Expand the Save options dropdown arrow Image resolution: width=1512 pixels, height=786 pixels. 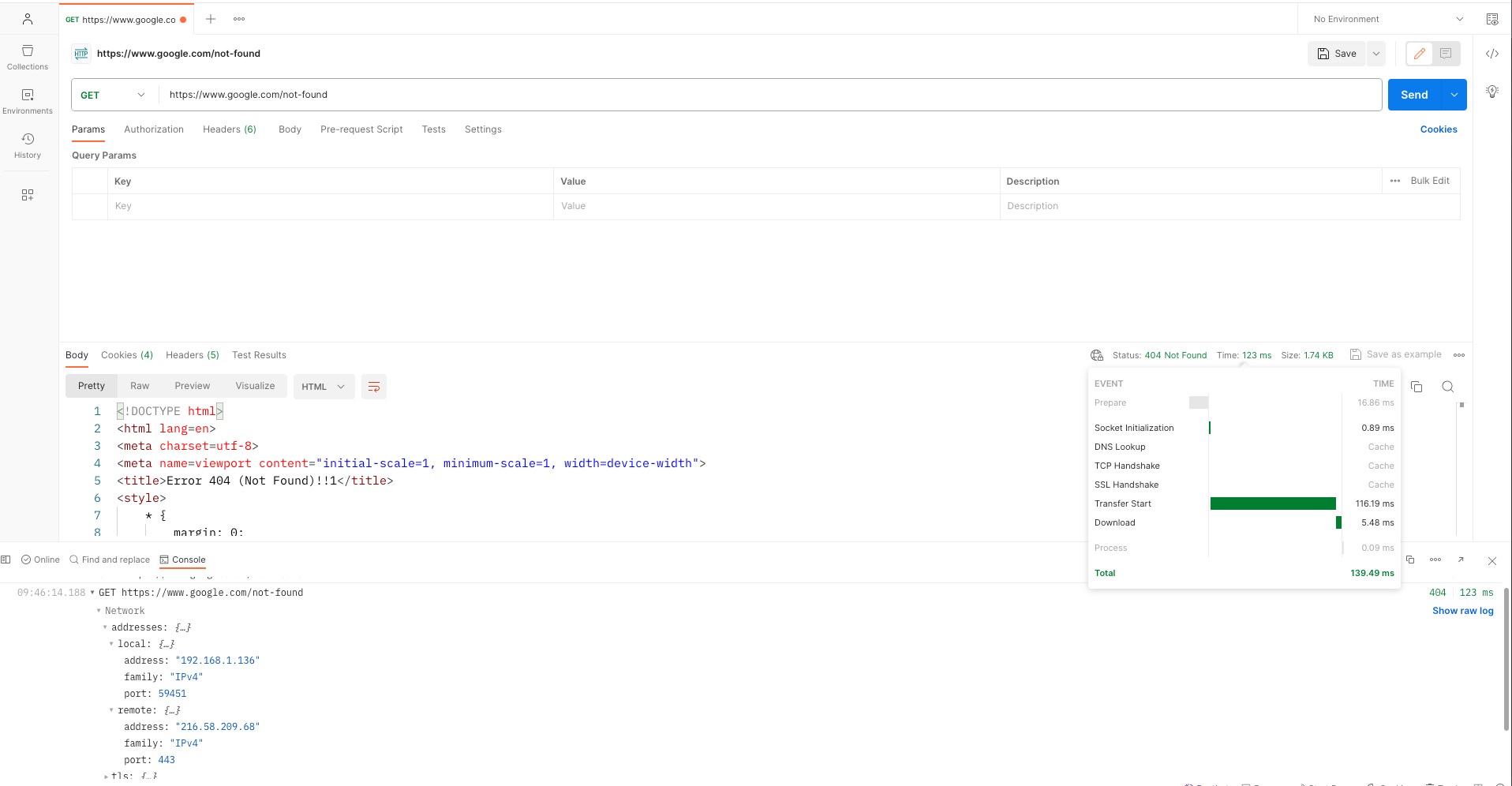click(1376, 54)
